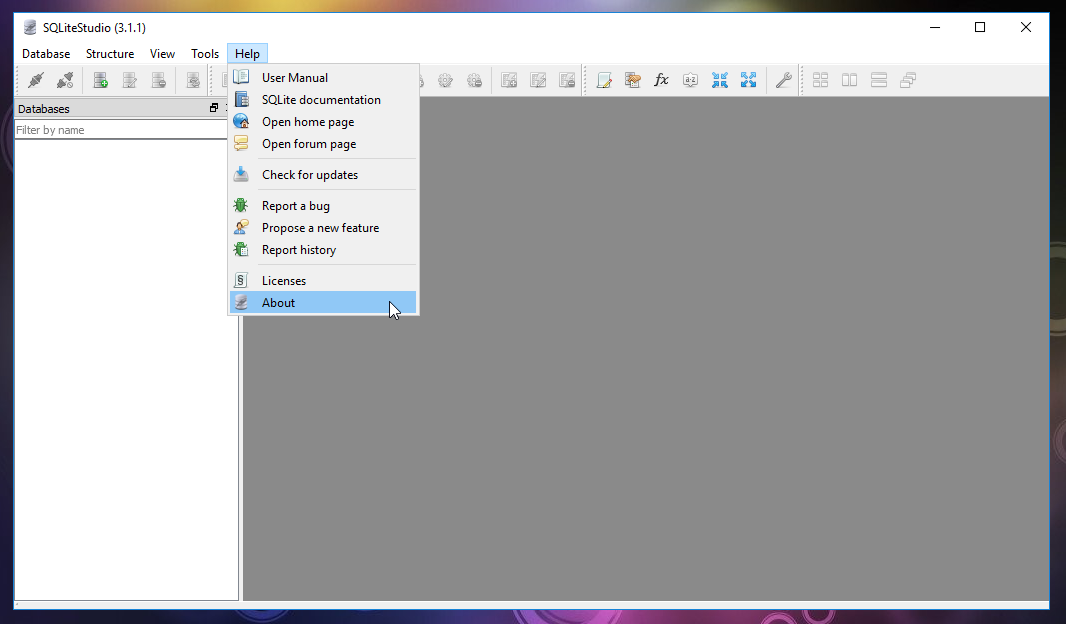Viewport: 1066px width, 624px height.
Task: Open the collations editor a-z icon
Action: coord(691,80)
